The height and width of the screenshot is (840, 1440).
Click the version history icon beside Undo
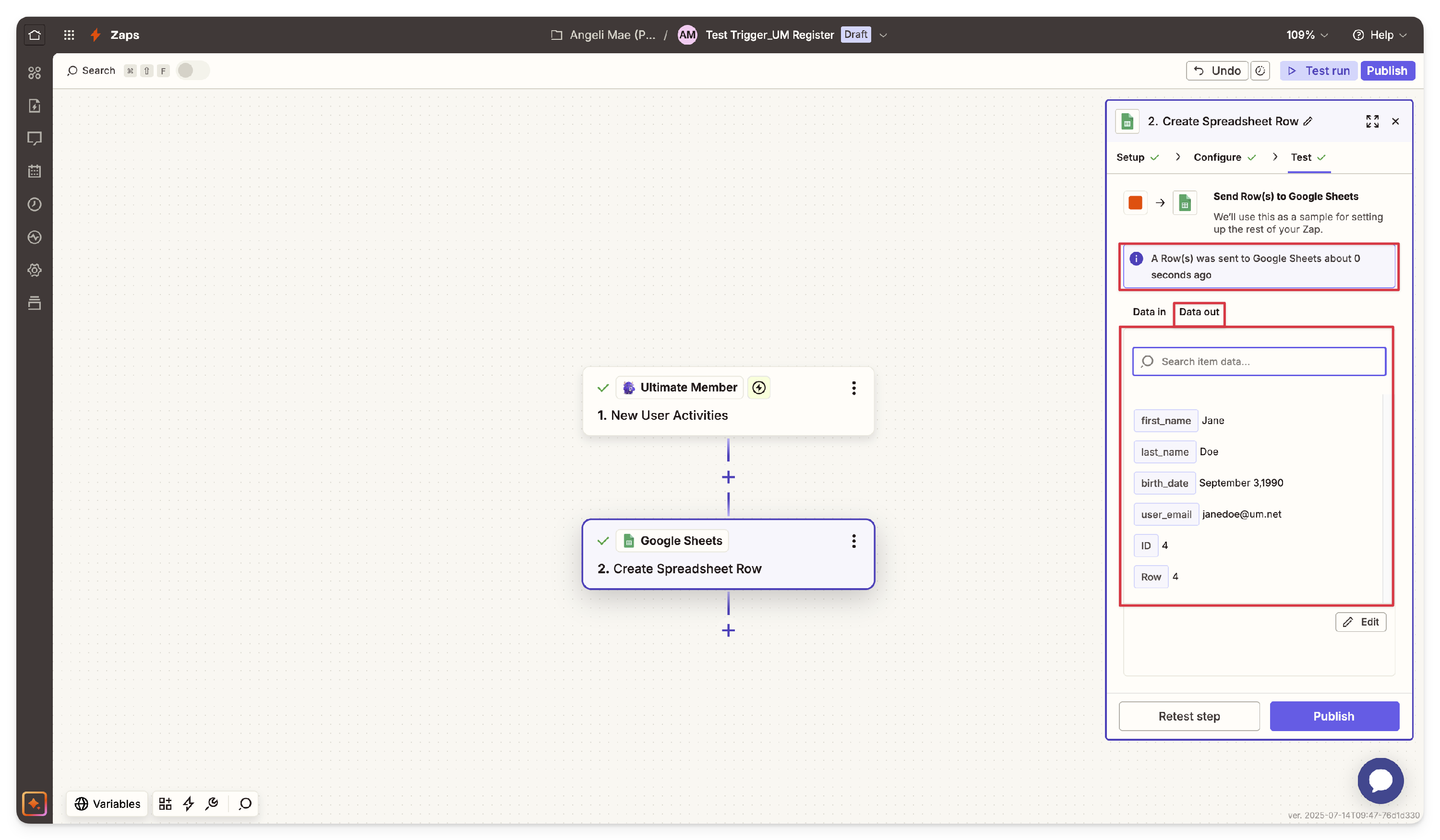point(1260,71)
